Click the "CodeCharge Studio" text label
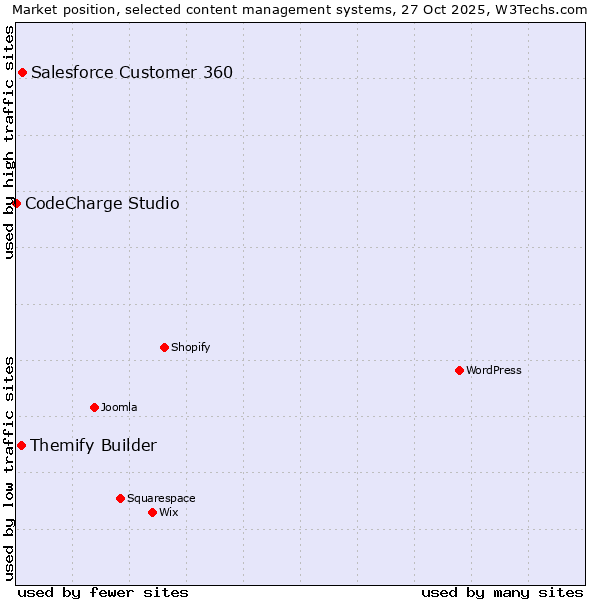Screen dimensions: 600x600 click(102, 204)
